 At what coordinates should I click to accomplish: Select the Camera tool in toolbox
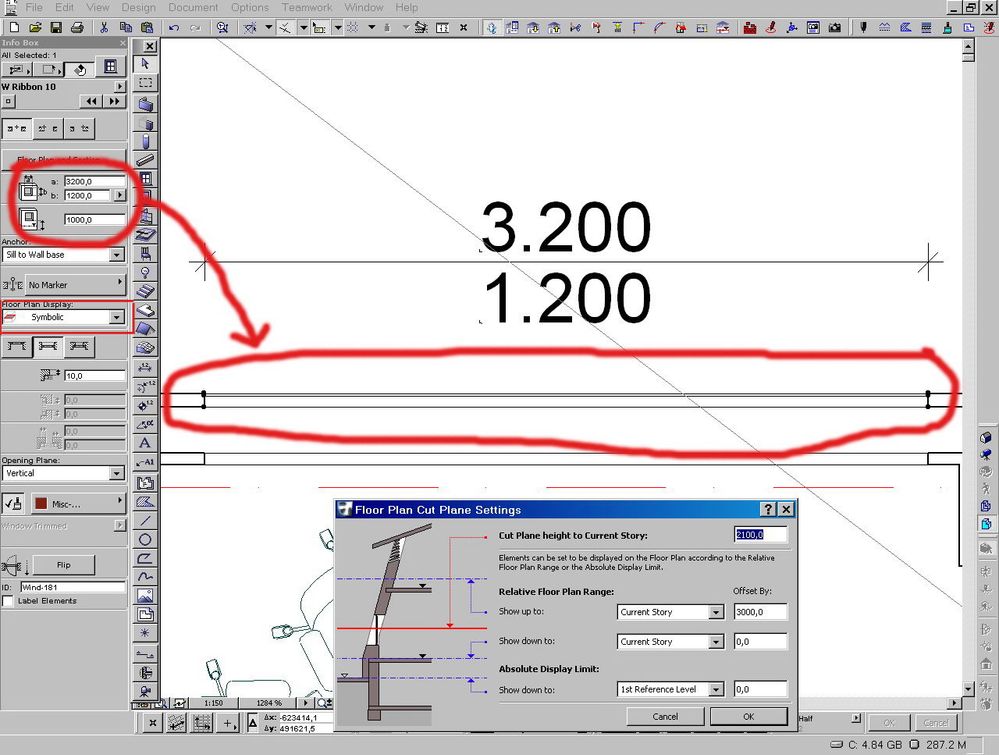pos(145,691)
